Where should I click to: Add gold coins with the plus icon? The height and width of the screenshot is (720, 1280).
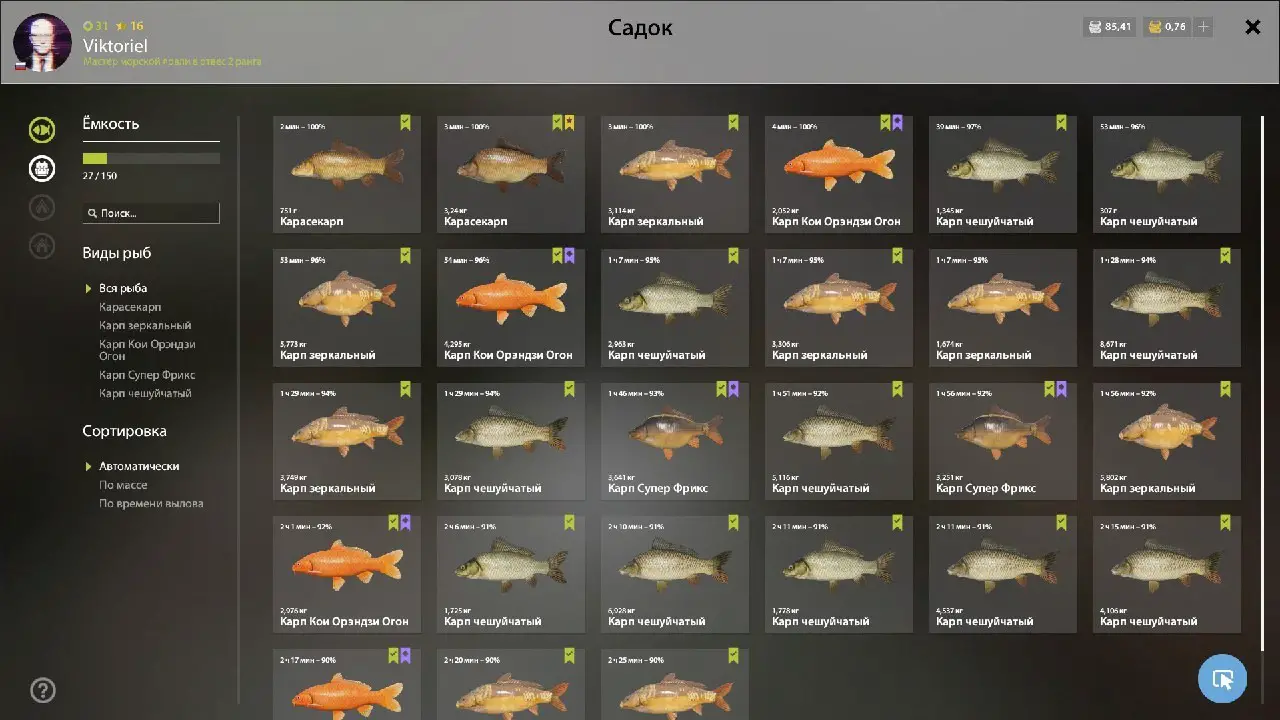(x=1204, y=27)
